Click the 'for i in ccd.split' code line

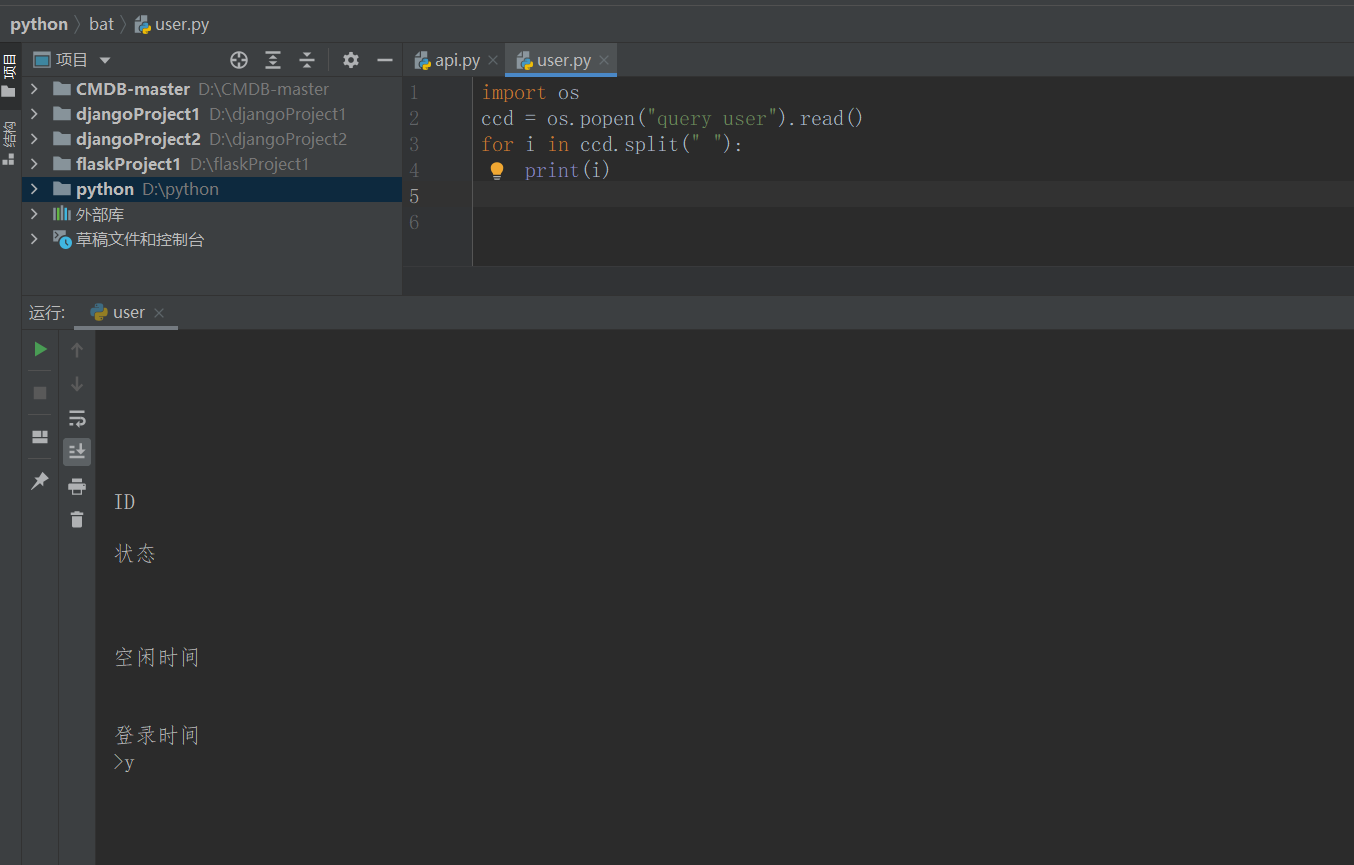612,145
